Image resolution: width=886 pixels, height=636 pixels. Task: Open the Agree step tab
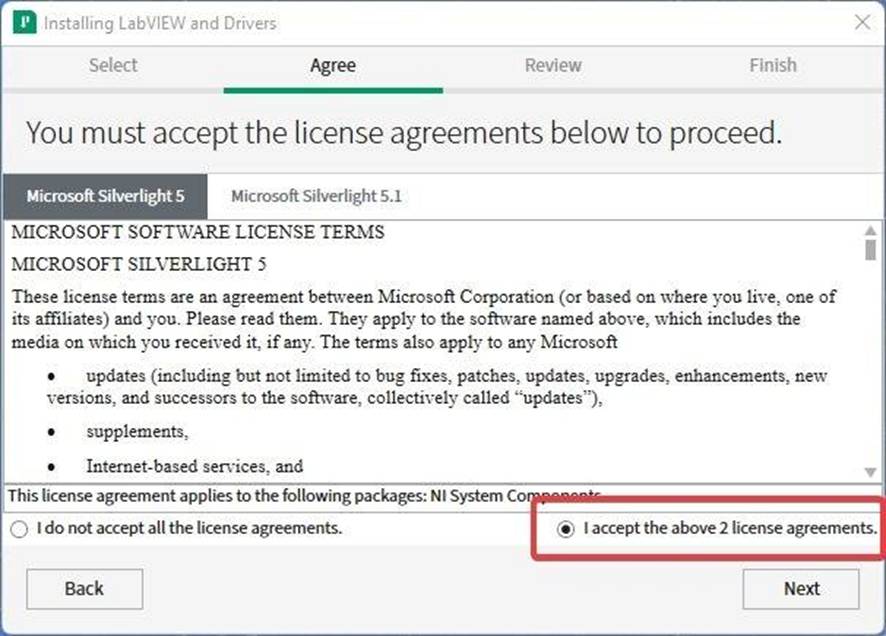[x=333, y=66]
